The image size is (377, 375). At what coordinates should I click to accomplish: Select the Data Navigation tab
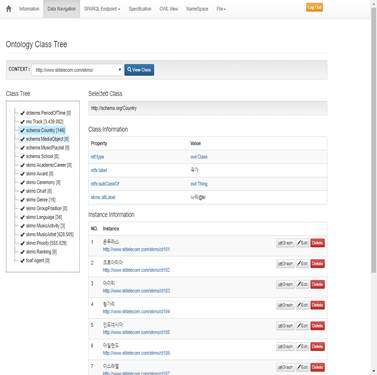click(61, 9)
